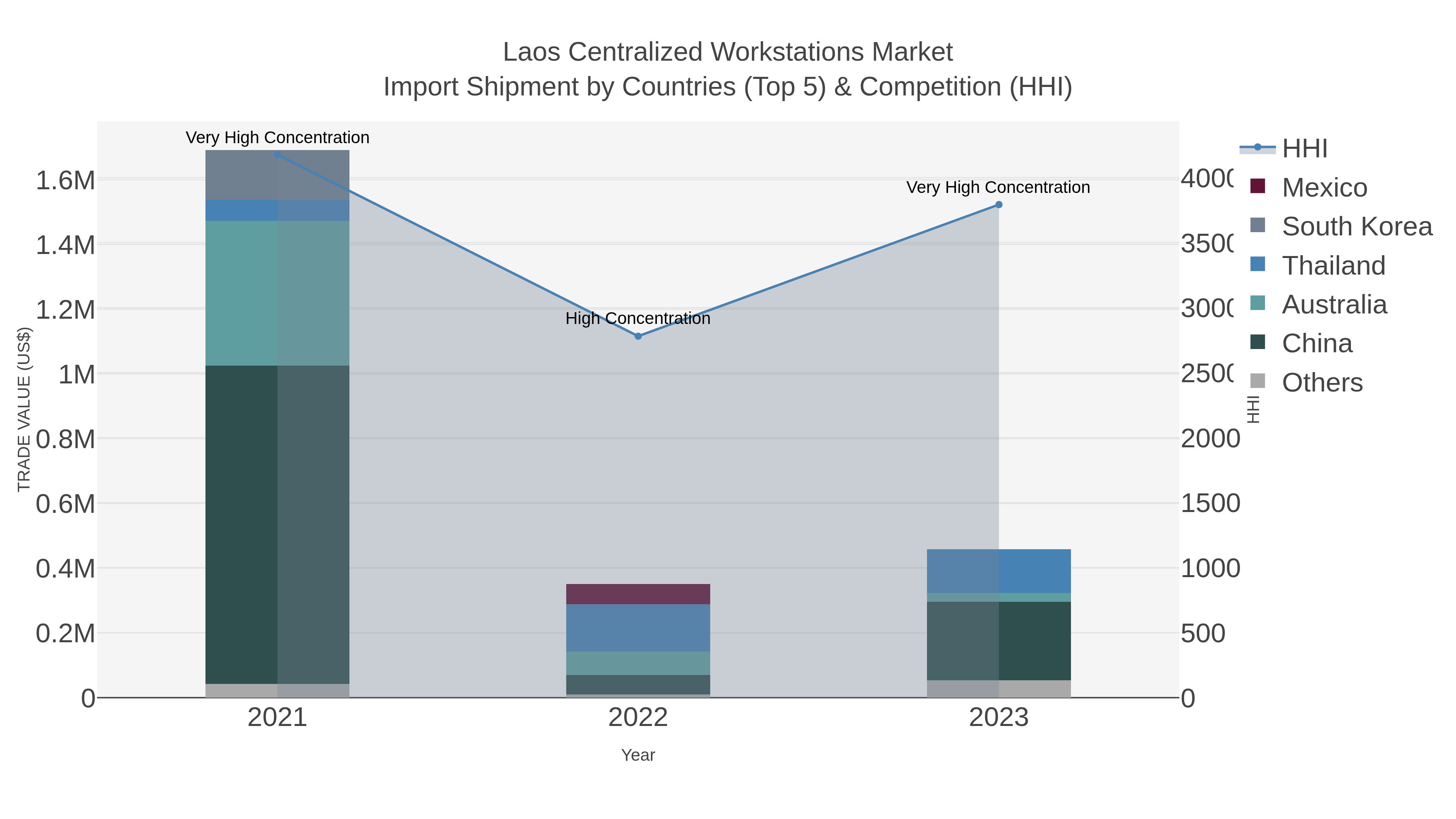This screenshot has height=819, width=1456.
Task: Click 'Laos Centralized Workstations Market' title
Action: [x=728, y=52]
